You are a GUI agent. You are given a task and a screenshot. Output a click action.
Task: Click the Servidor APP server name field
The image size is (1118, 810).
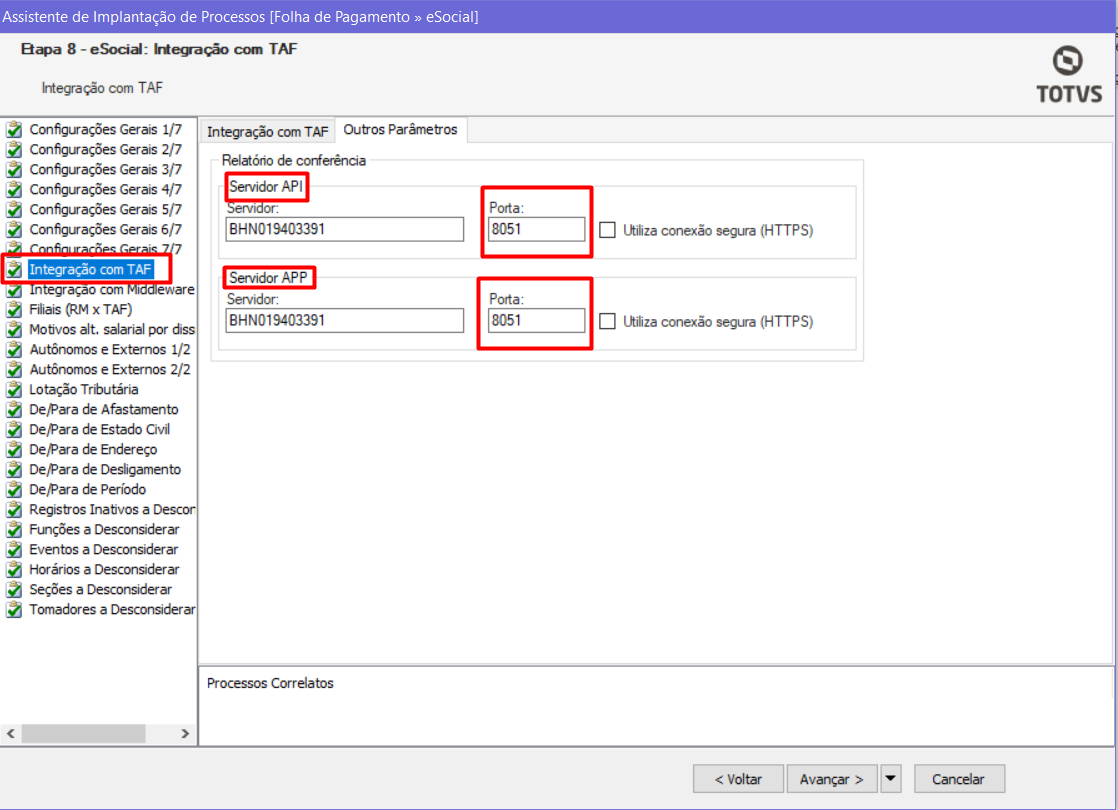344,320
